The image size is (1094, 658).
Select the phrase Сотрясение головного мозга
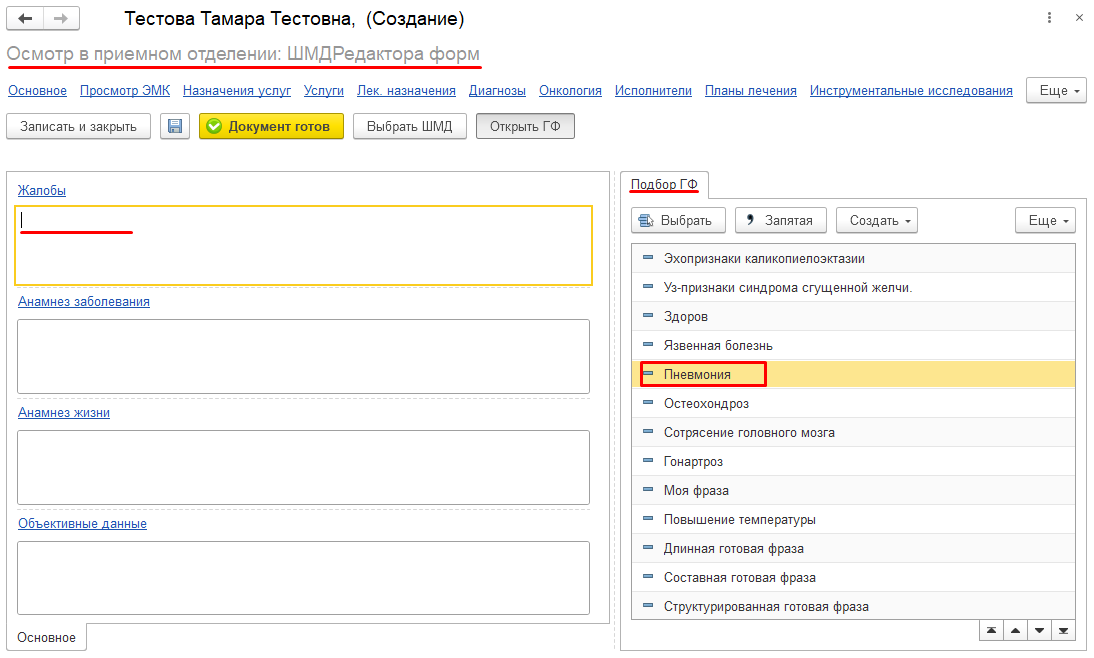click(853, 433)
